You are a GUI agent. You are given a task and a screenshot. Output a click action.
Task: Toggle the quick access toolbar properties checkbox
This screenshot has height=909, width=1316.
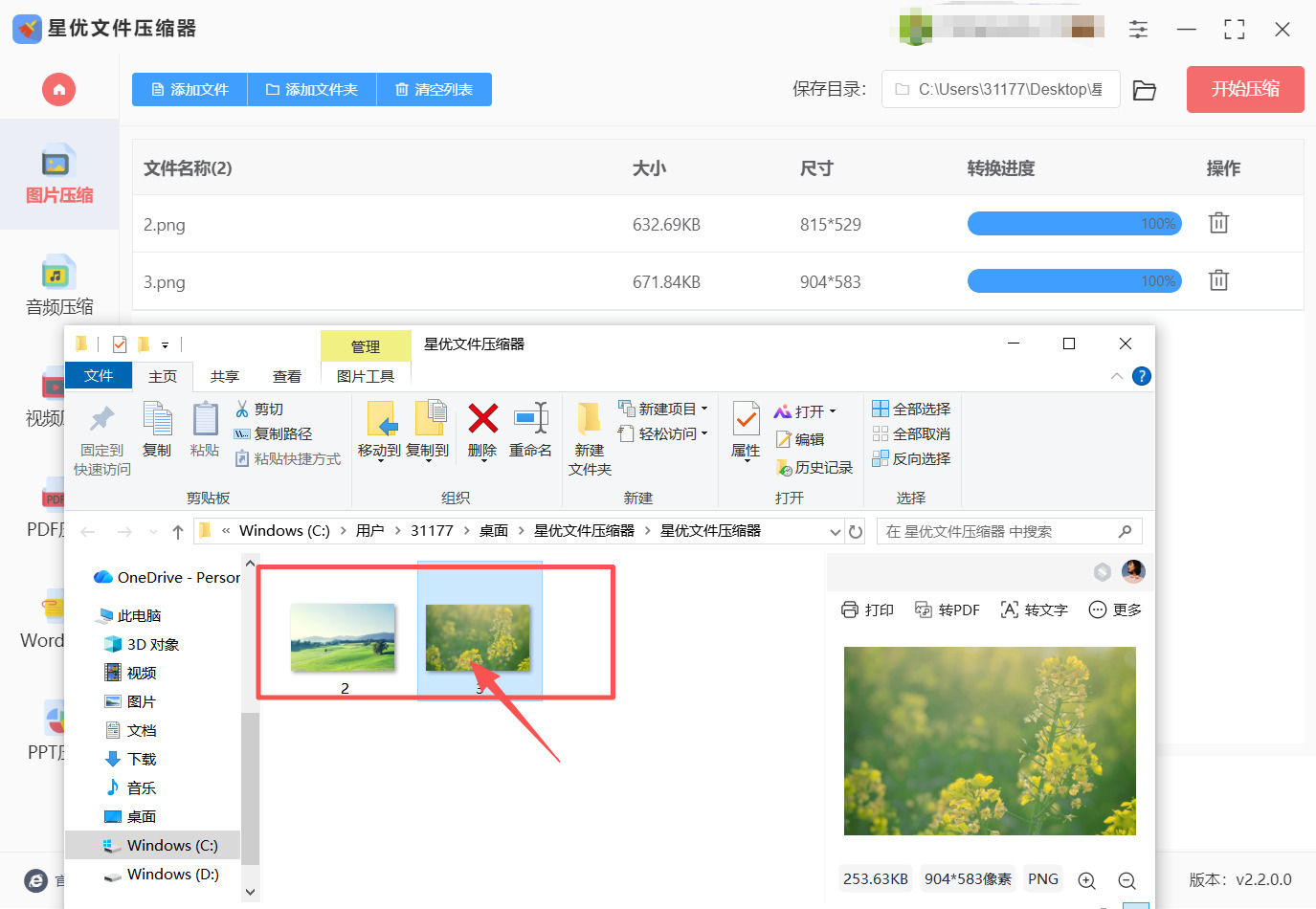click(x=120, y=344)
